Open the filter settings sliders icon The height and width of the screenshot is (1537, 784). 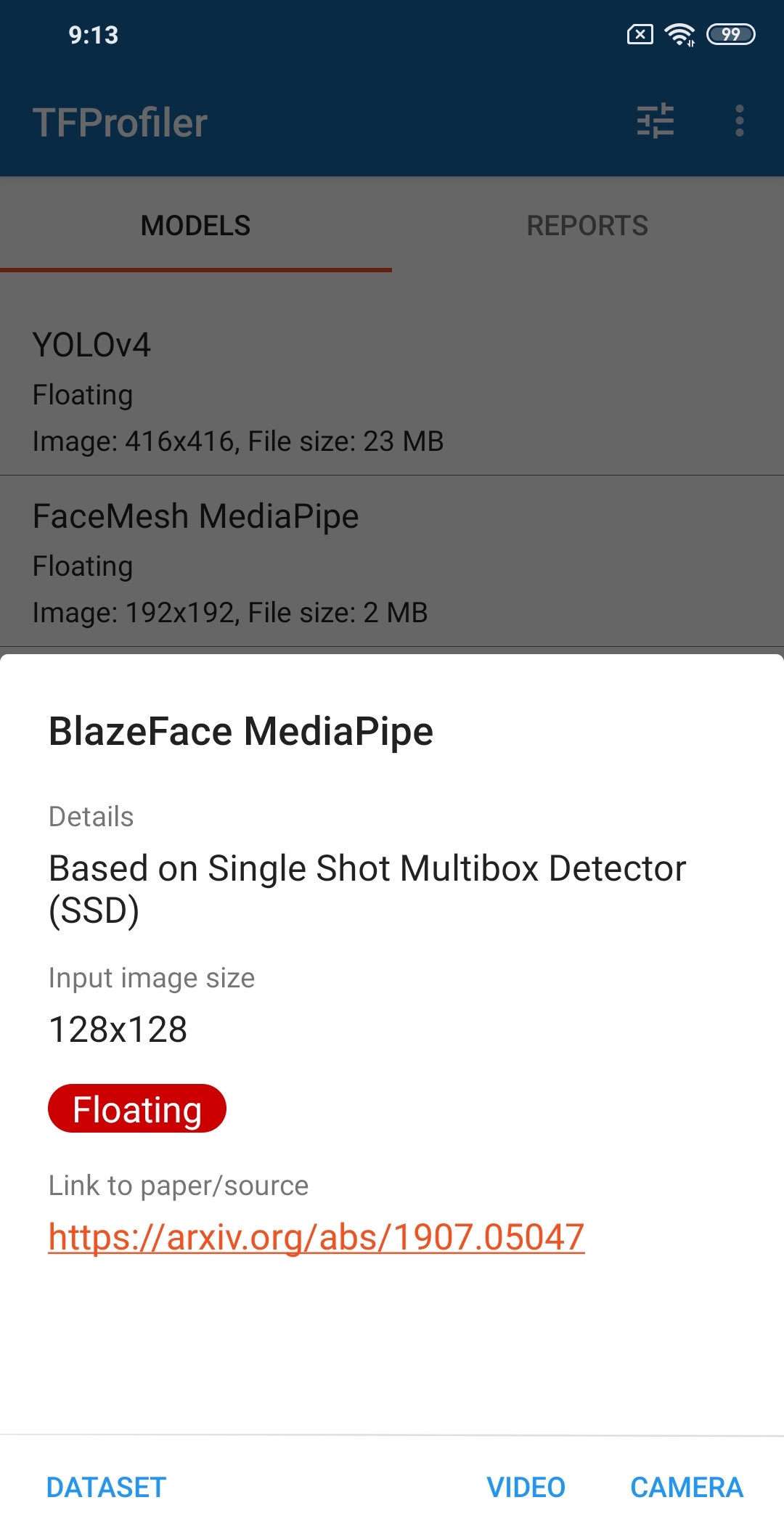pos(656,121)
